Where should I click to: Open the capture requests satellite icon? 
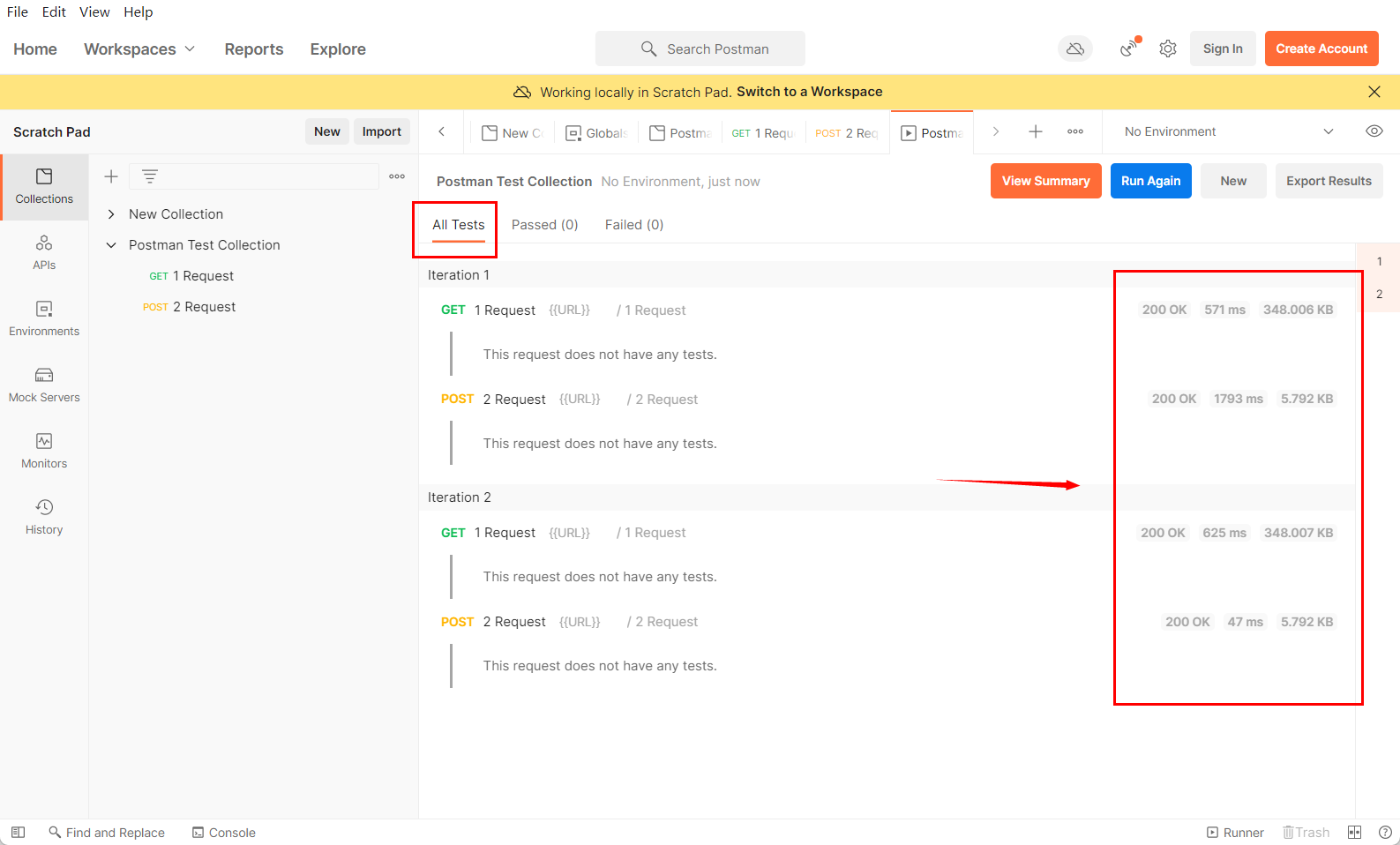coord(1129,49)
